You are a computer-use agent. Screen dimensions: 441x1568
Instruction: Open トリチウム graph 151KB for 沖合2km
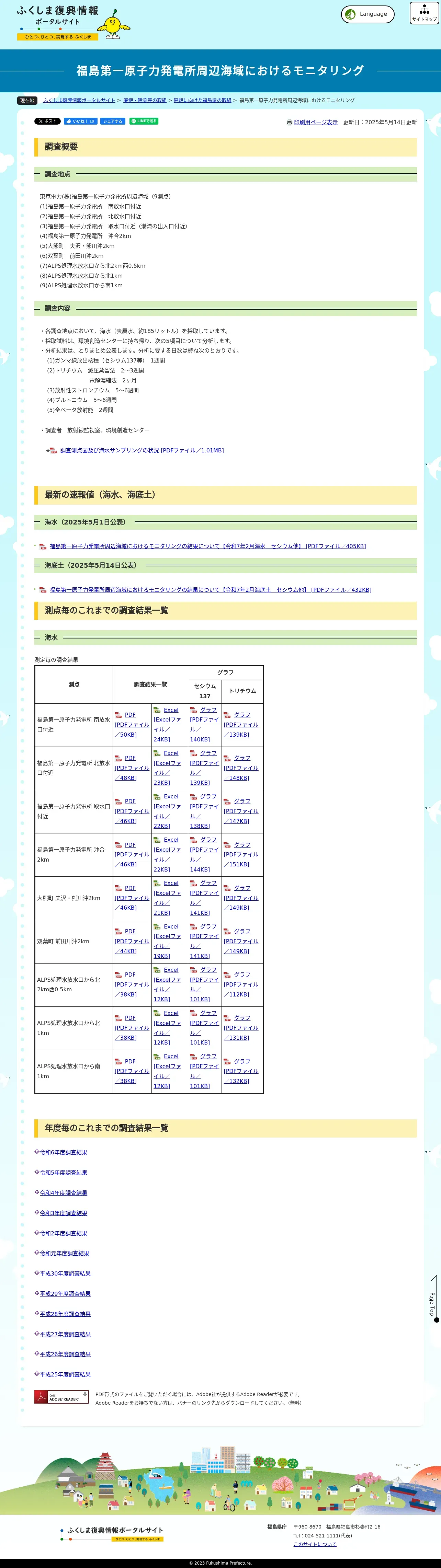241,855
